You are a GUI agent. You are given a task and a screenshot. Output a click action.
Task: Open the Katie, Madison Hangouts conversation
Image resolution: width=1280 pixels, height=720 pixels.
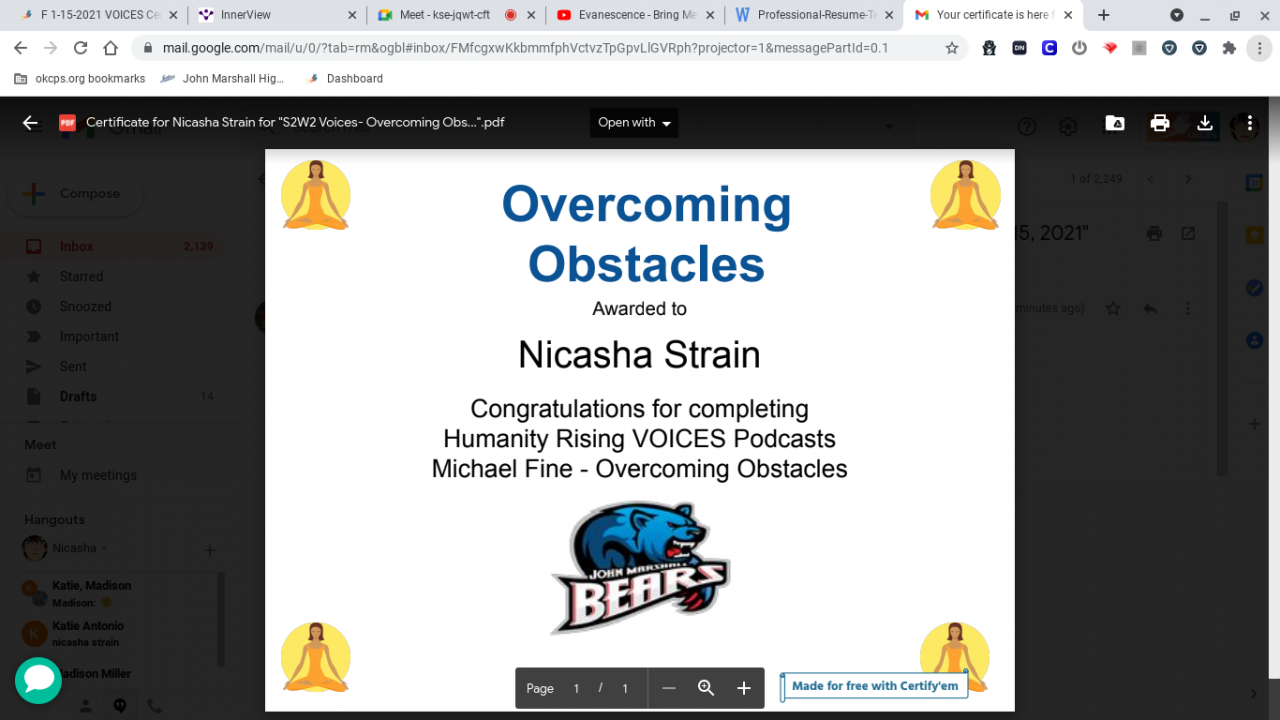tap(113, 593)
